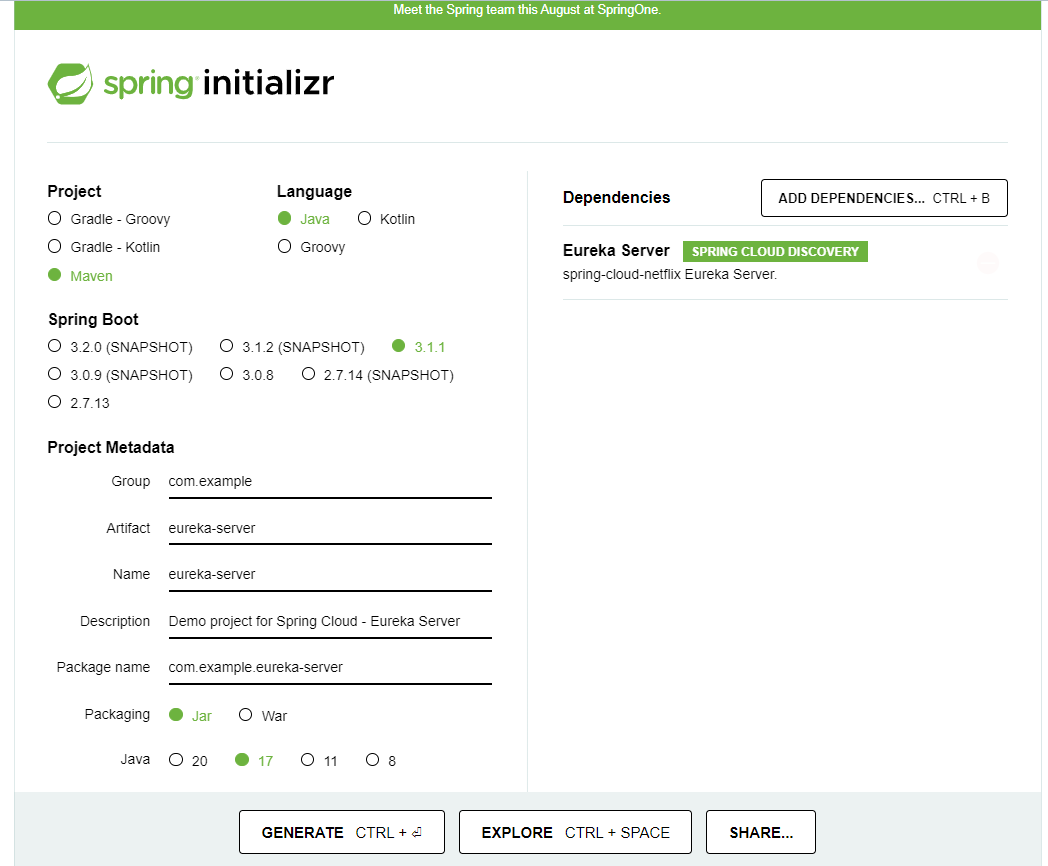
Task: Click the Spring Cloud Discovery tag
Action: point(775,251)
